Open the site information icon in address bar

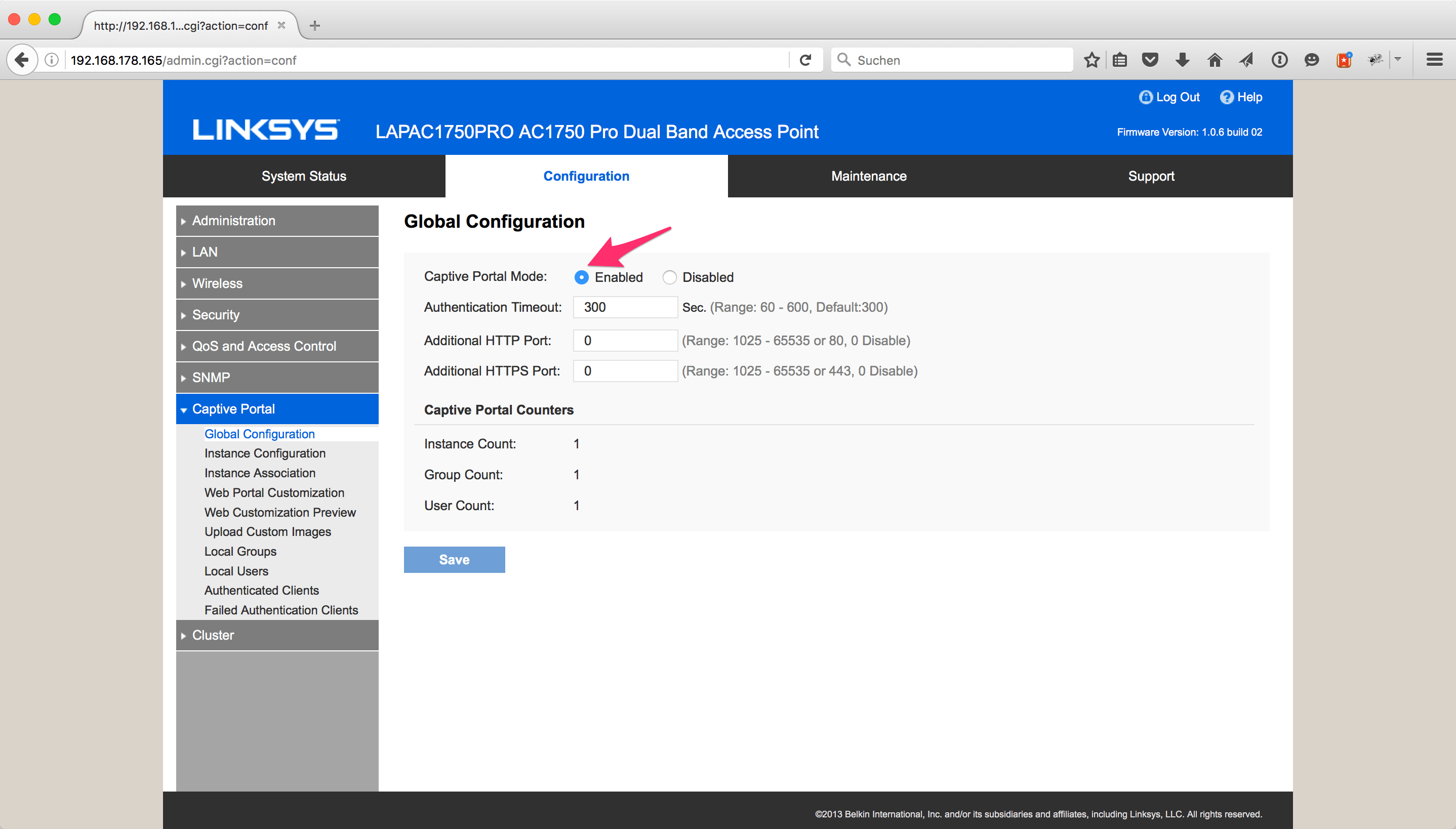pos(52,60)
